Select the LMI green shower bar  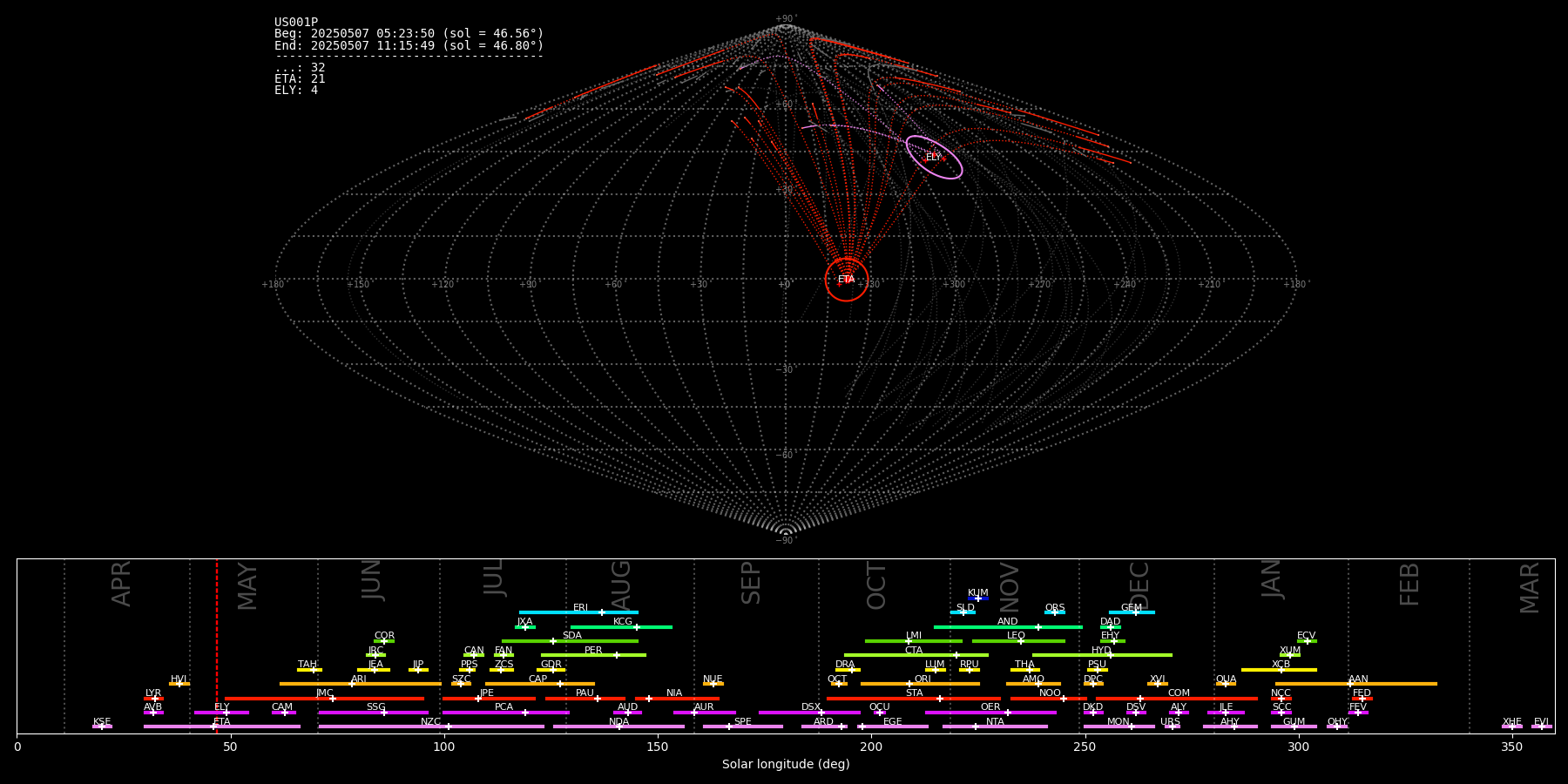click(x=914, y=641)
